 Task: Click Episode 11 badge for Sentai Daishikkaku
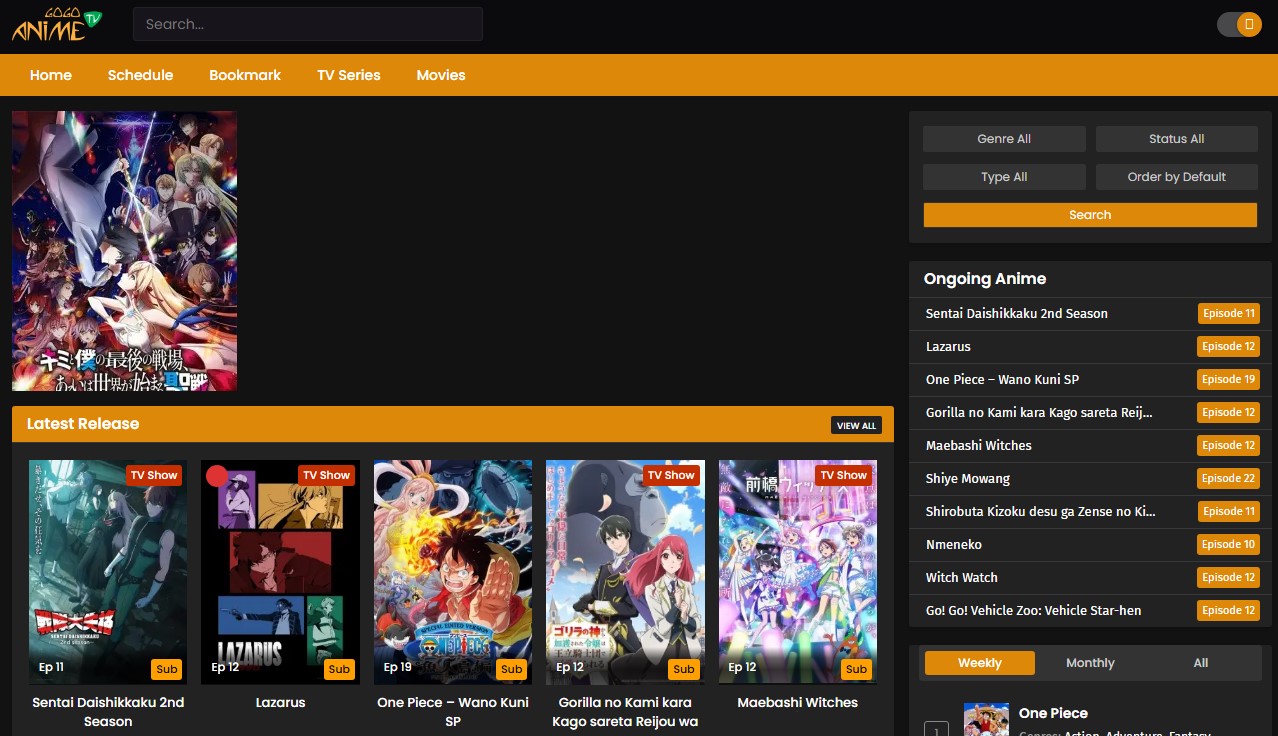click(x=1229, y=313)
